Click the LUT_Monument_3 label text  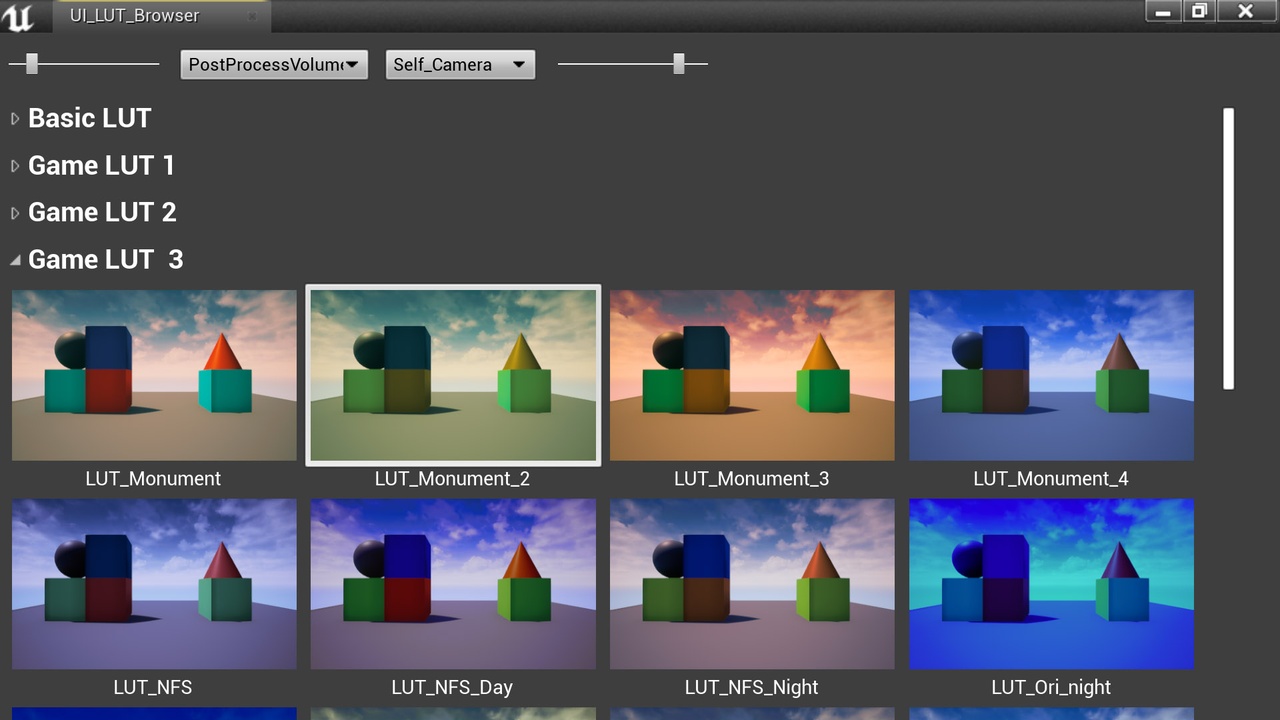point(751,479)
